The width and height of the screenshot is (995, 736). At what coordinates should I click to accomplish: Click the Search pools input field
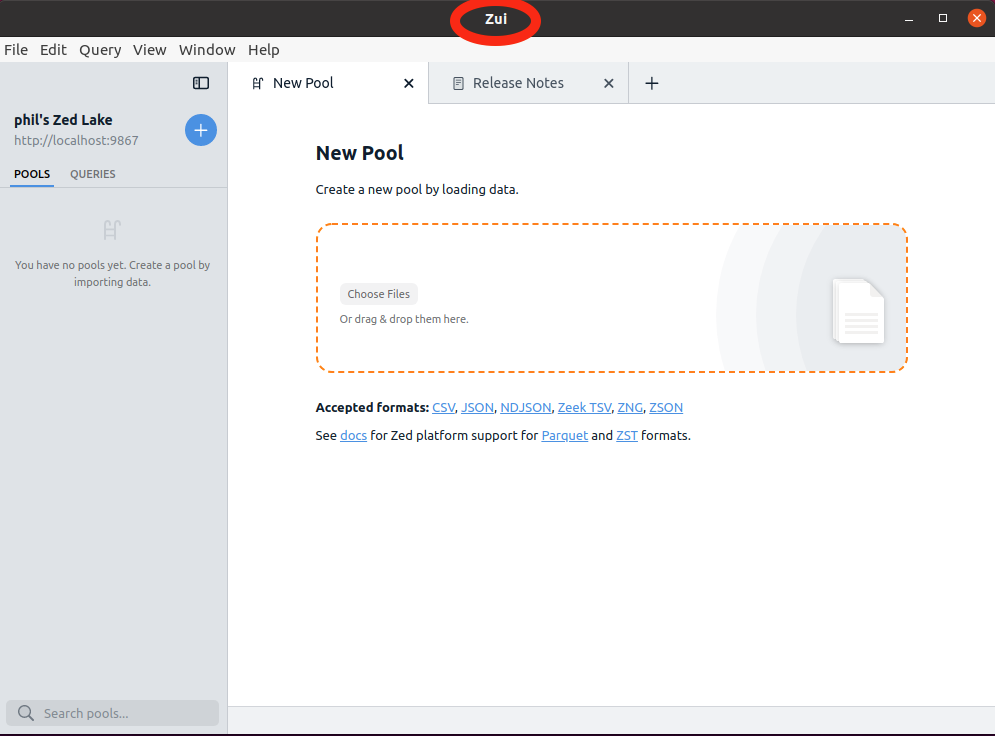pos(112,713)
